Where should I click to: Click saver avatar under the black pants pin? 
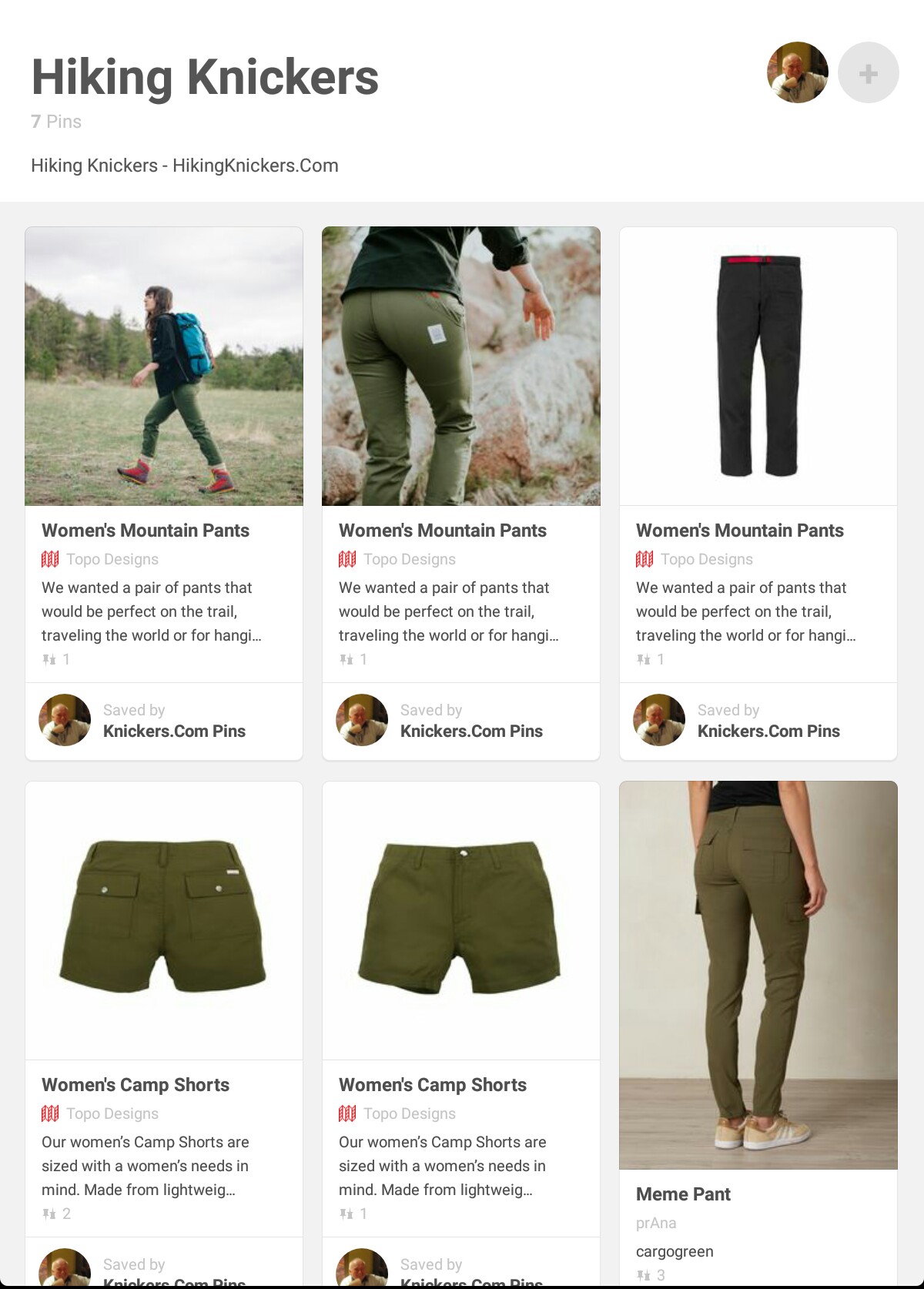pyautogui.click(x=659, y=721)
